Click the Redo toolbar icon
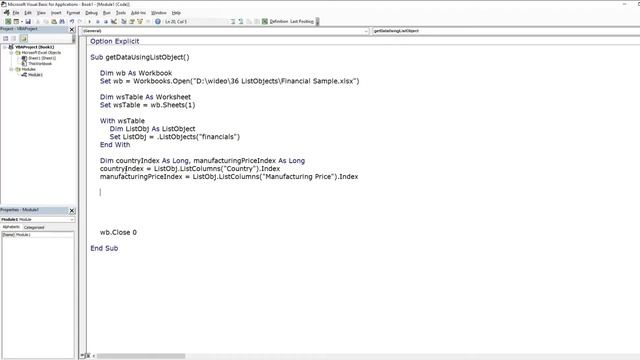640x360 pixels. click(x=80, y=21)
